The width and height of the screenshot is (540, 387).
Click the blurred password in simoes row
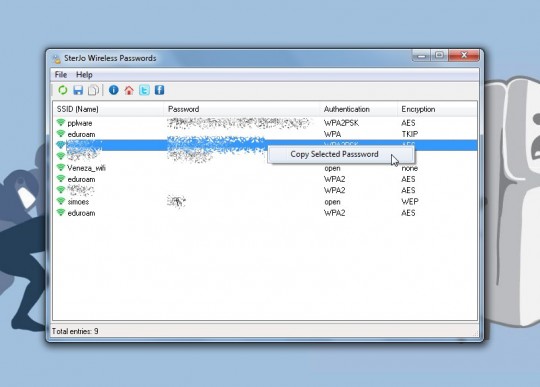pyautogui.click(x=176, y=201)
